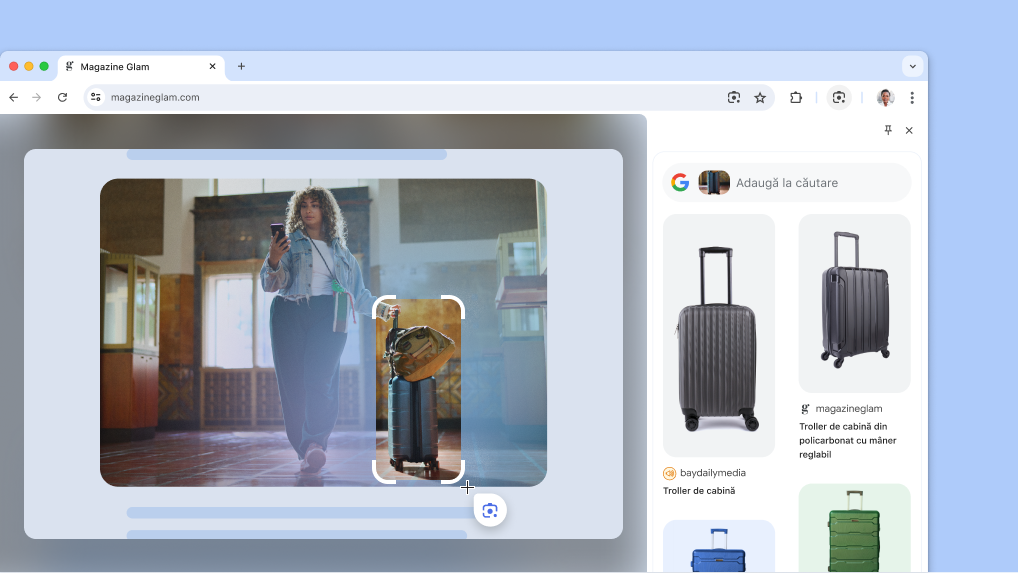Open the Extensions puzzle icon
Viewport: 1018px width, 573px height.
click(796, 97)
